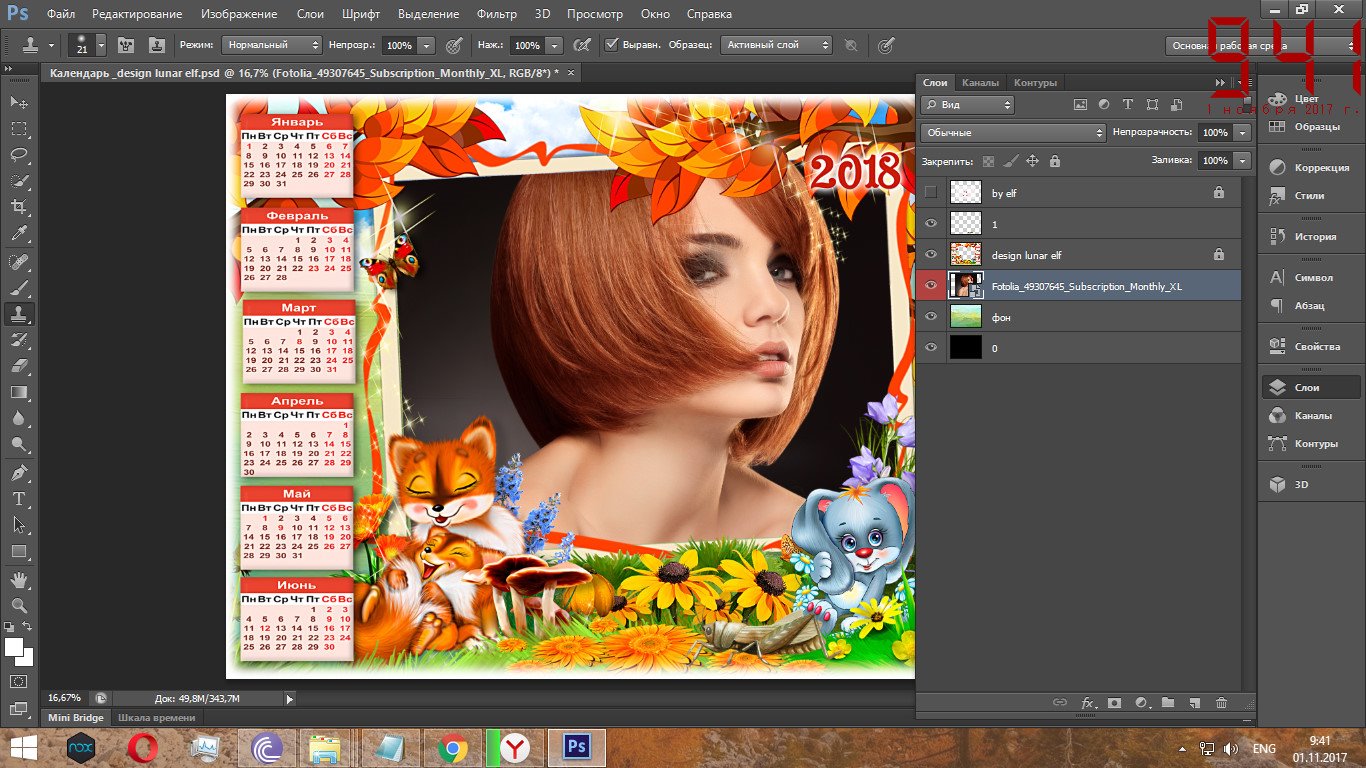1366x768 pixels.
Task: Hide the Fotolia_49307645 layer
Action: click(932, 286)
